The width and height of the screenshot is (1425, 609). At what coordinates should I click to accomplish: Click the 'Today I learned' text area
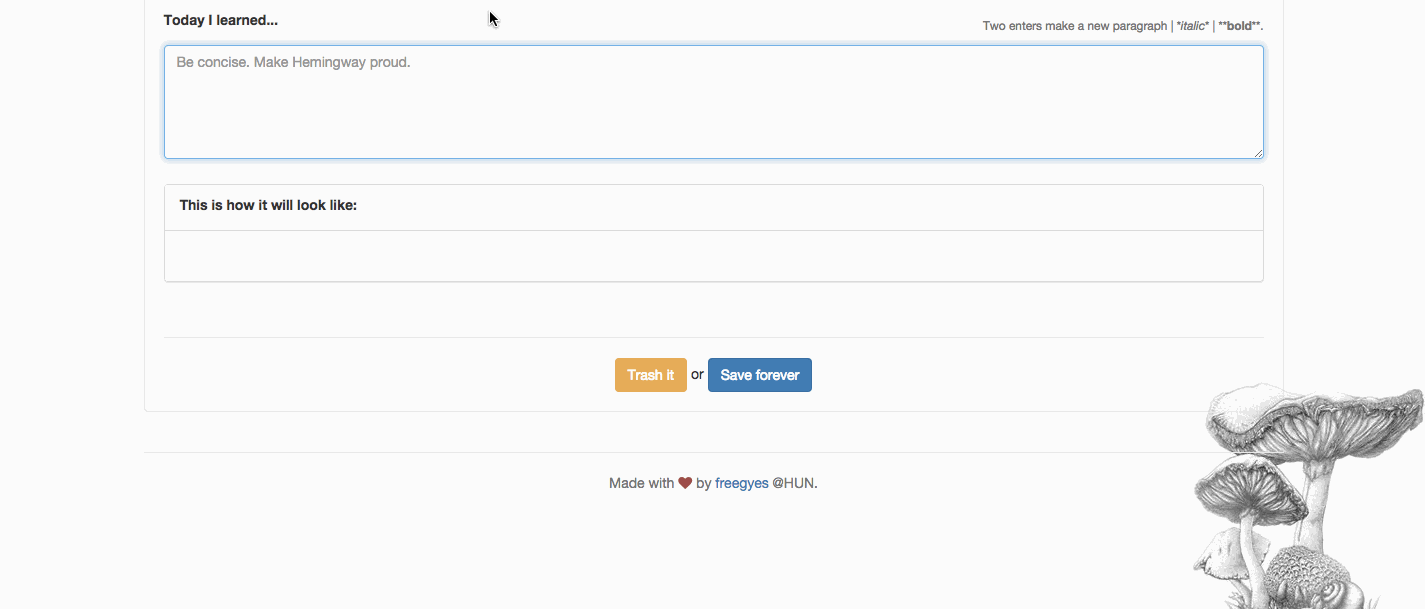(713, 102)
